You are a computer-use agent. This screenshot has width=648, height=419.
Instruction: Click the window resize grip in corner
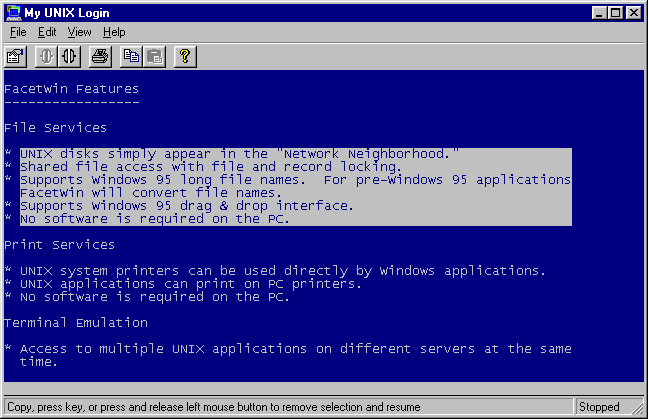[639, 410]
